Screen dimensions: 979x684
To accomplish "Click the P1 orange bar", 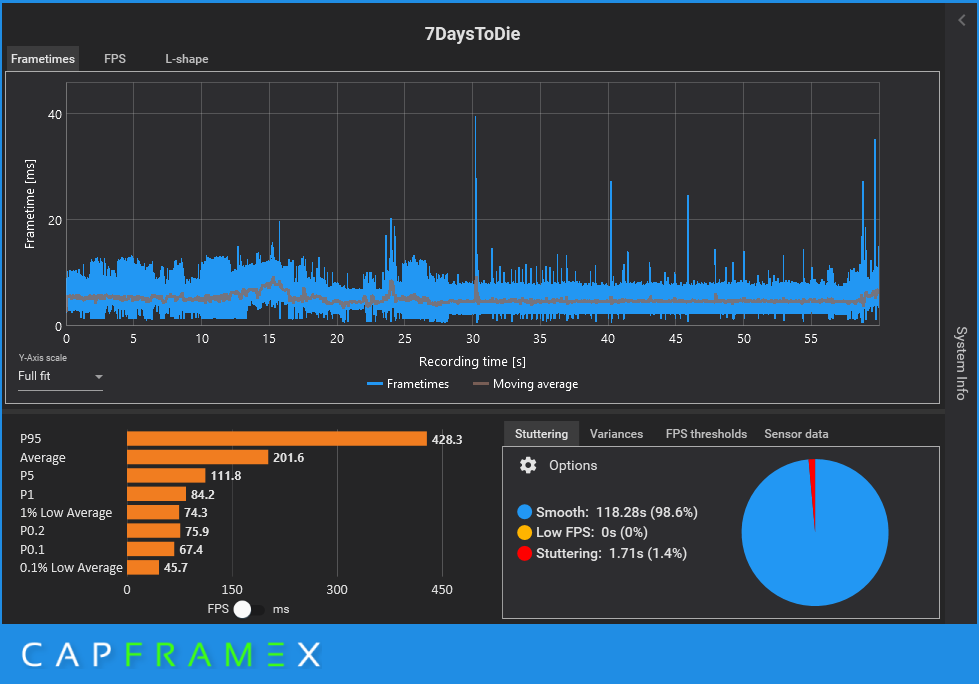I will tap(156, 494).
